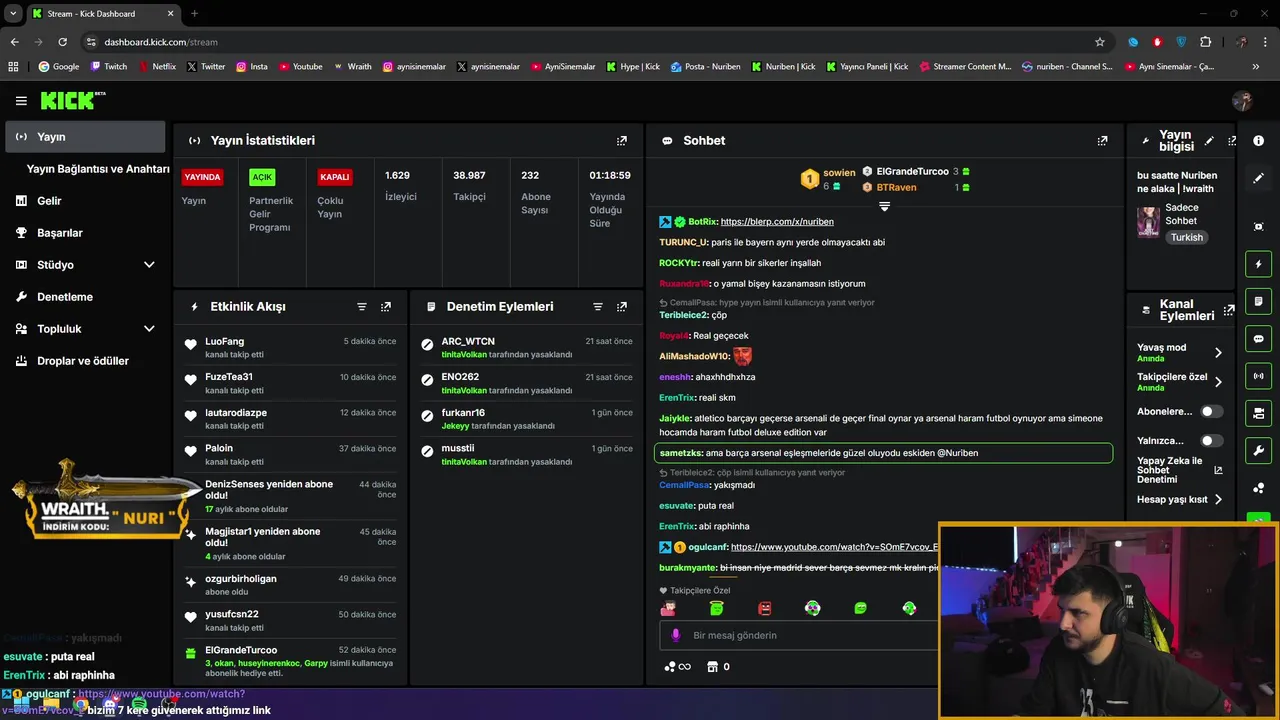Open Droplar ve ödüller page
The image size is (1280, 720).
click(x=85, y=361)
